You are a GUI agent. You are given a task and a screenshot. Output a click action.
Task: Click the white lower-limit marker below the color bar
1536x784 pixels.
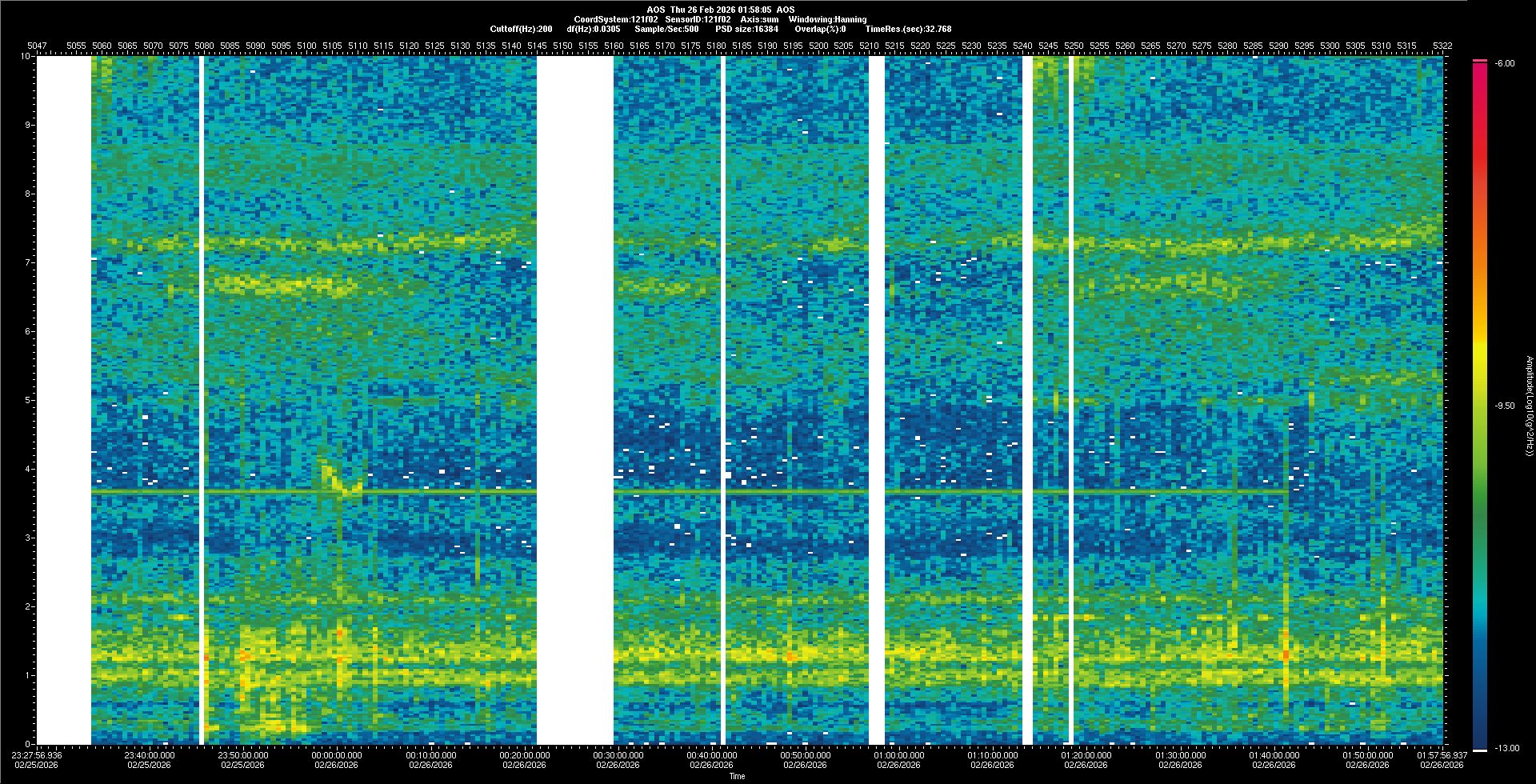click(1480, 750)
